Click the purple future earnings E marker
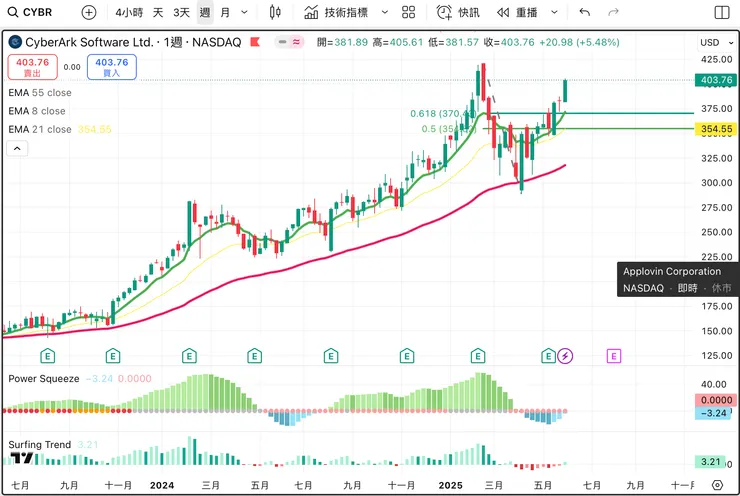Screen dimensions: 740x496 [614, 356]
